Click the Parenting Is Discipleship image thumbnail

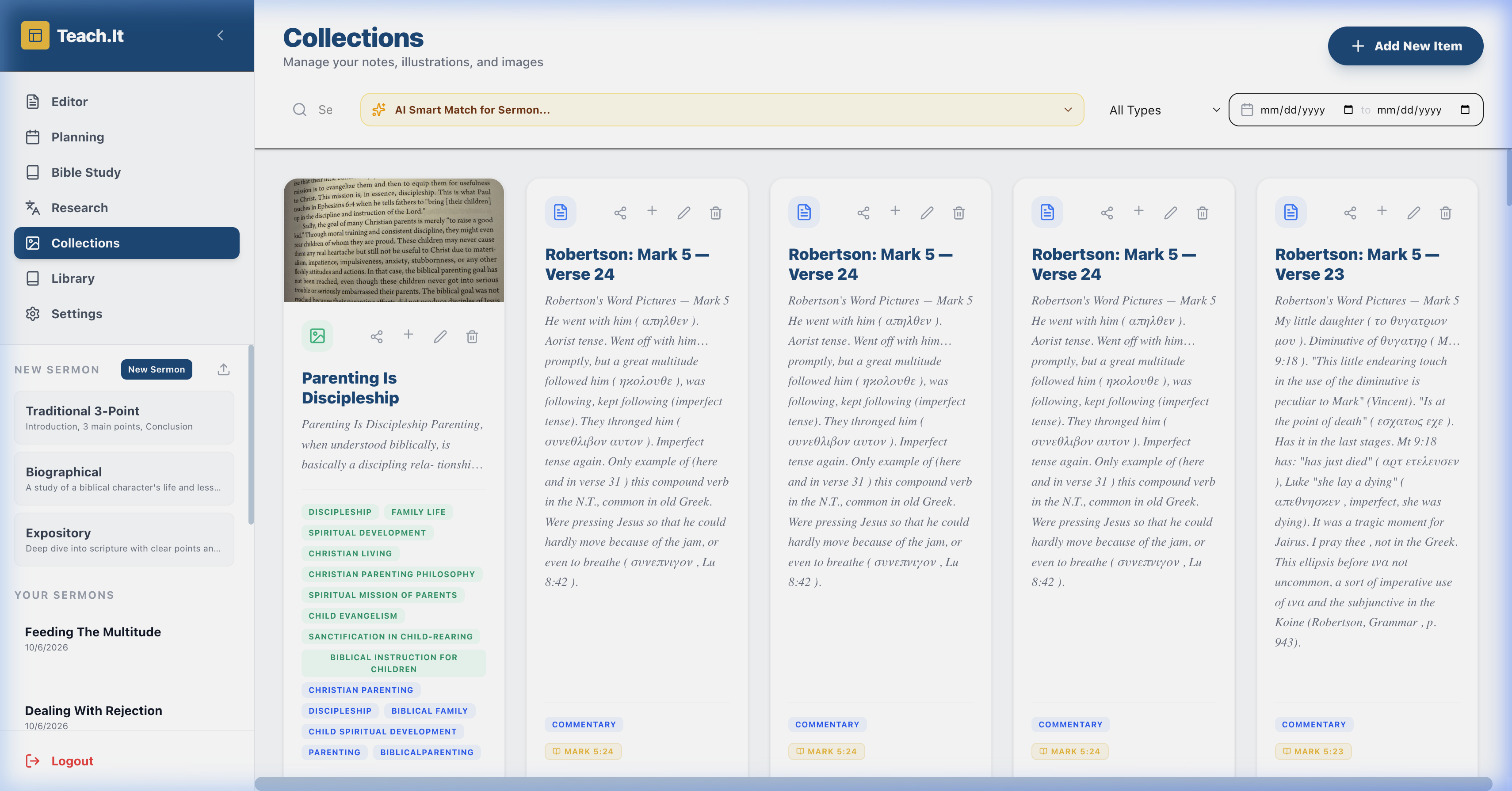tap(394, 240)
